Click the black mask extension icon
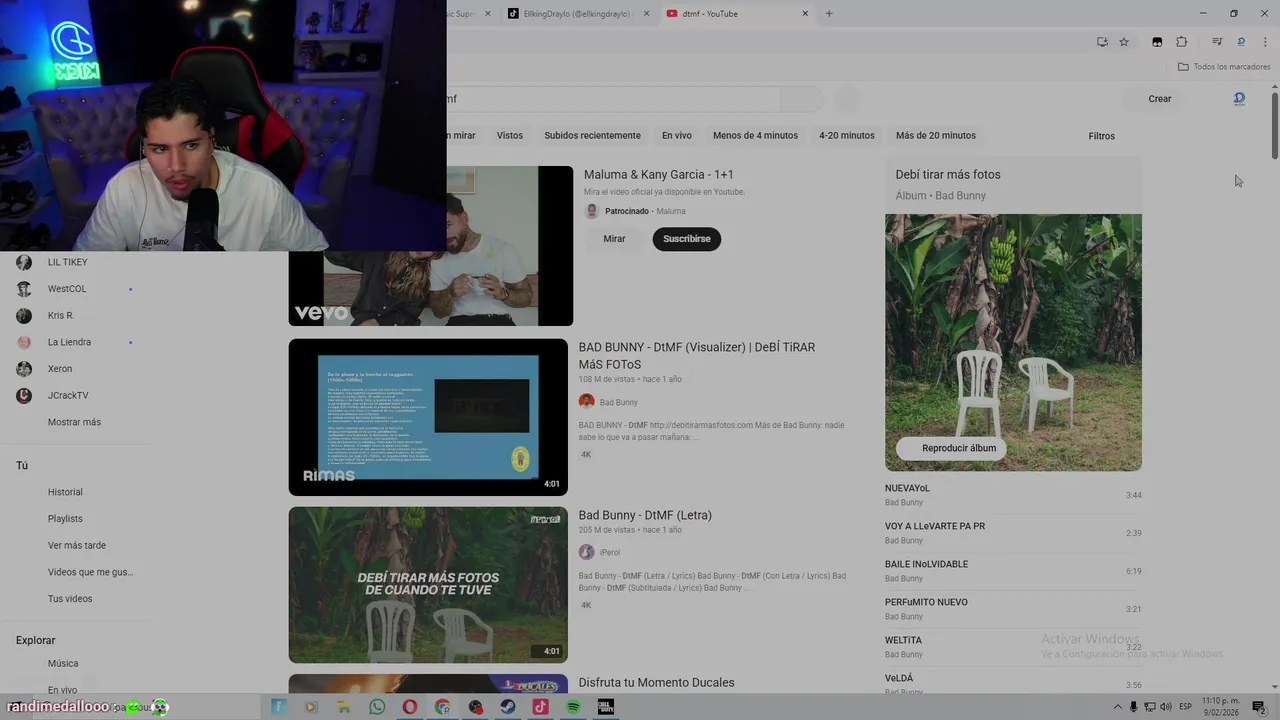Viewport: 1280px width, 720px height. (x=1157, y=42)
